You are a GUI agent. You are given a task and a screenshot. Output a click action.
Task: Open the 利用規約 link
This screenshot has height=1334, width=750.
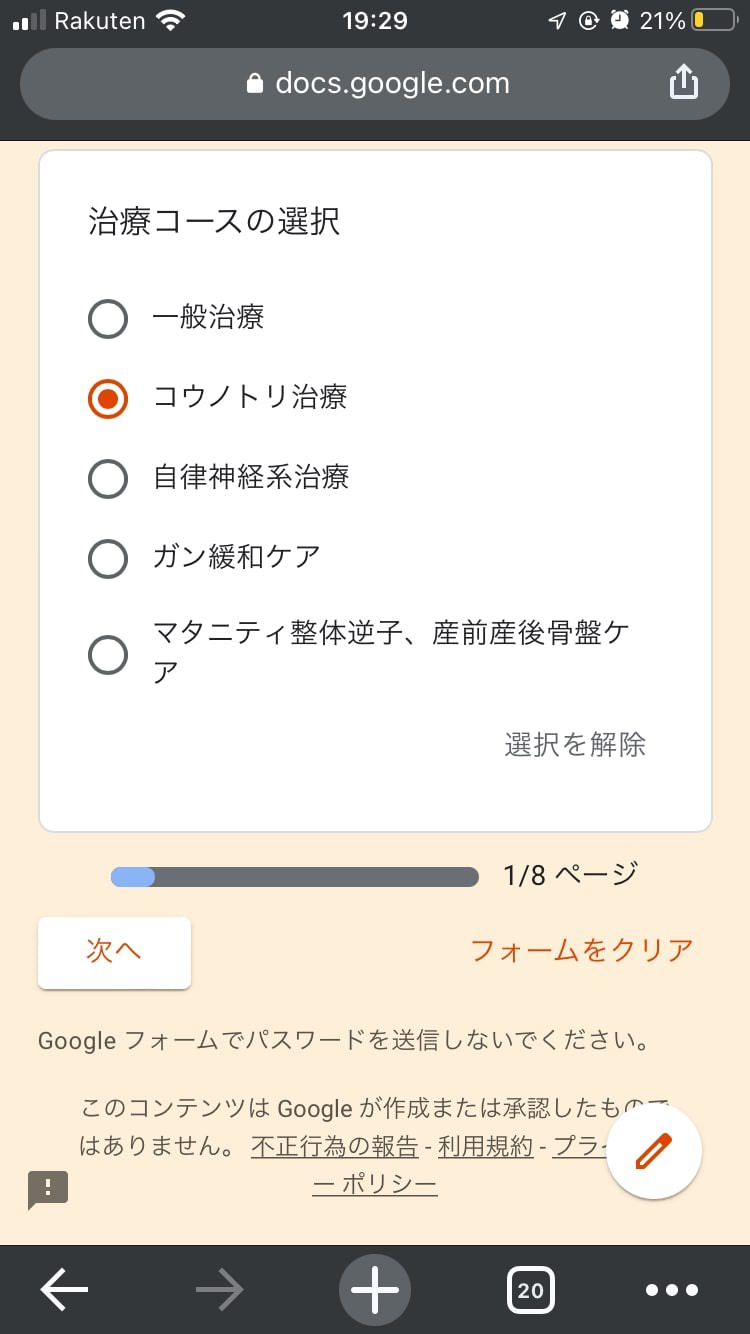point(485,1146)
